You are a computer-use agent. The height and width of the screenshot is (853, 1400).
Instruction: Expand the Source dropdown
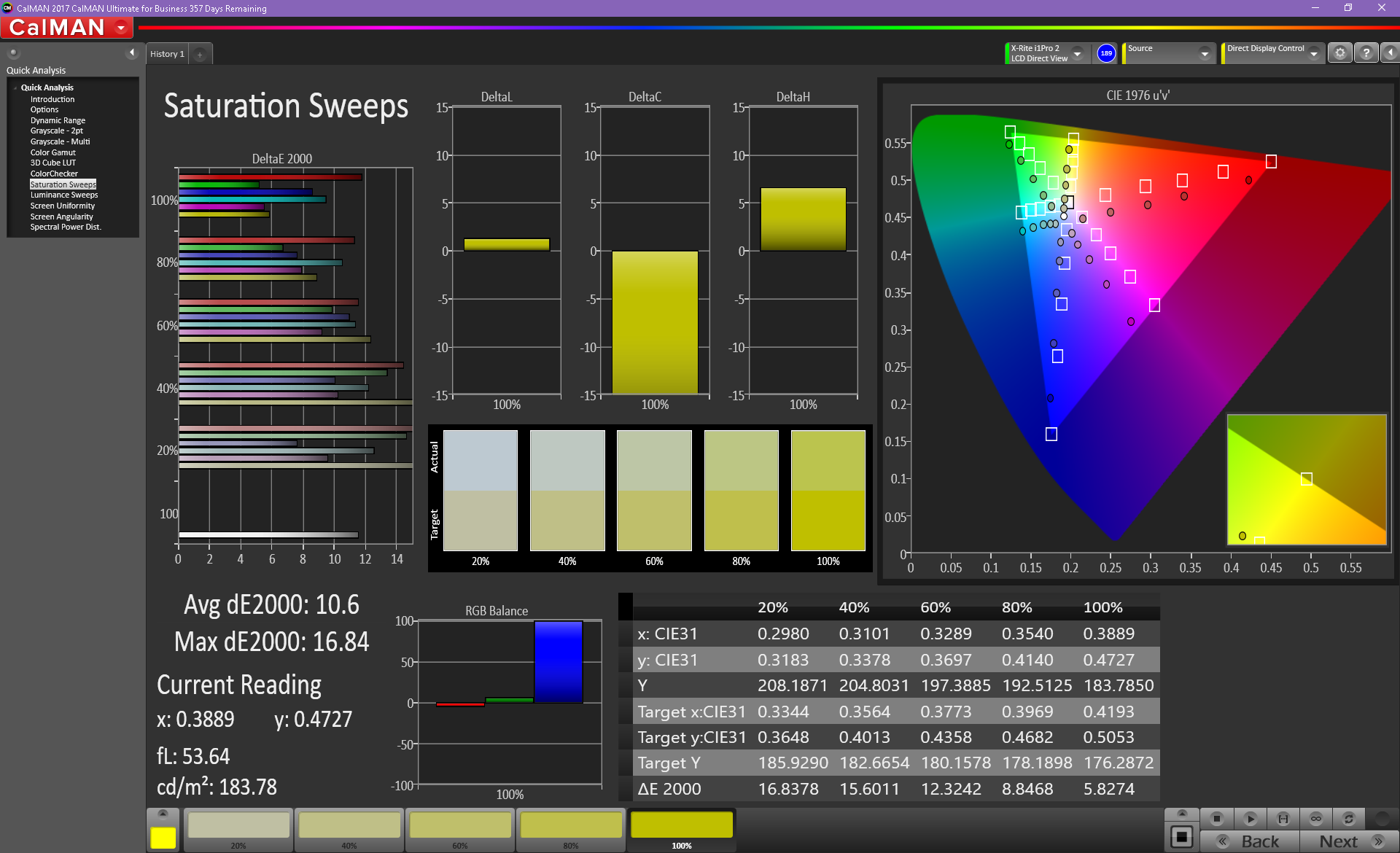1205,54
